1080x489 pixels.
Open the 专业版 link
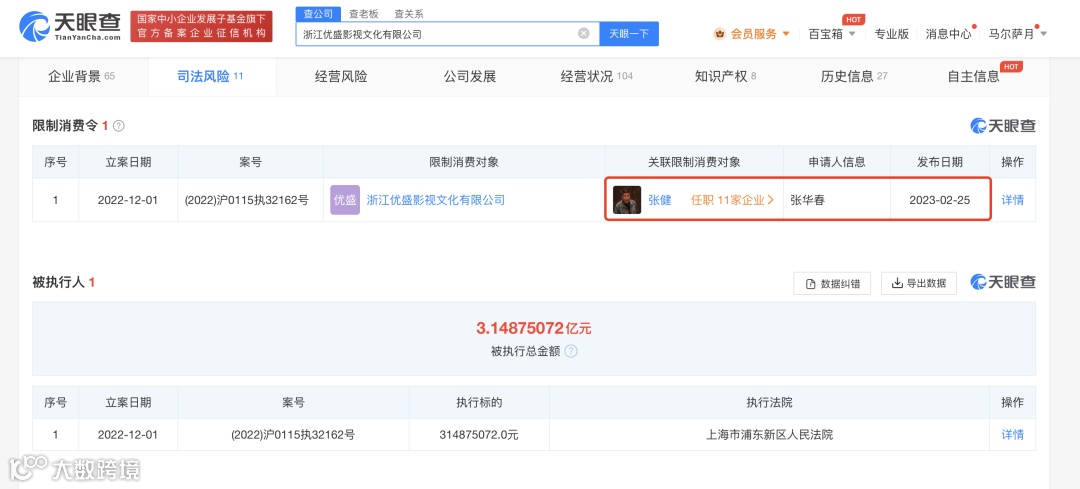tap(891, 34)
